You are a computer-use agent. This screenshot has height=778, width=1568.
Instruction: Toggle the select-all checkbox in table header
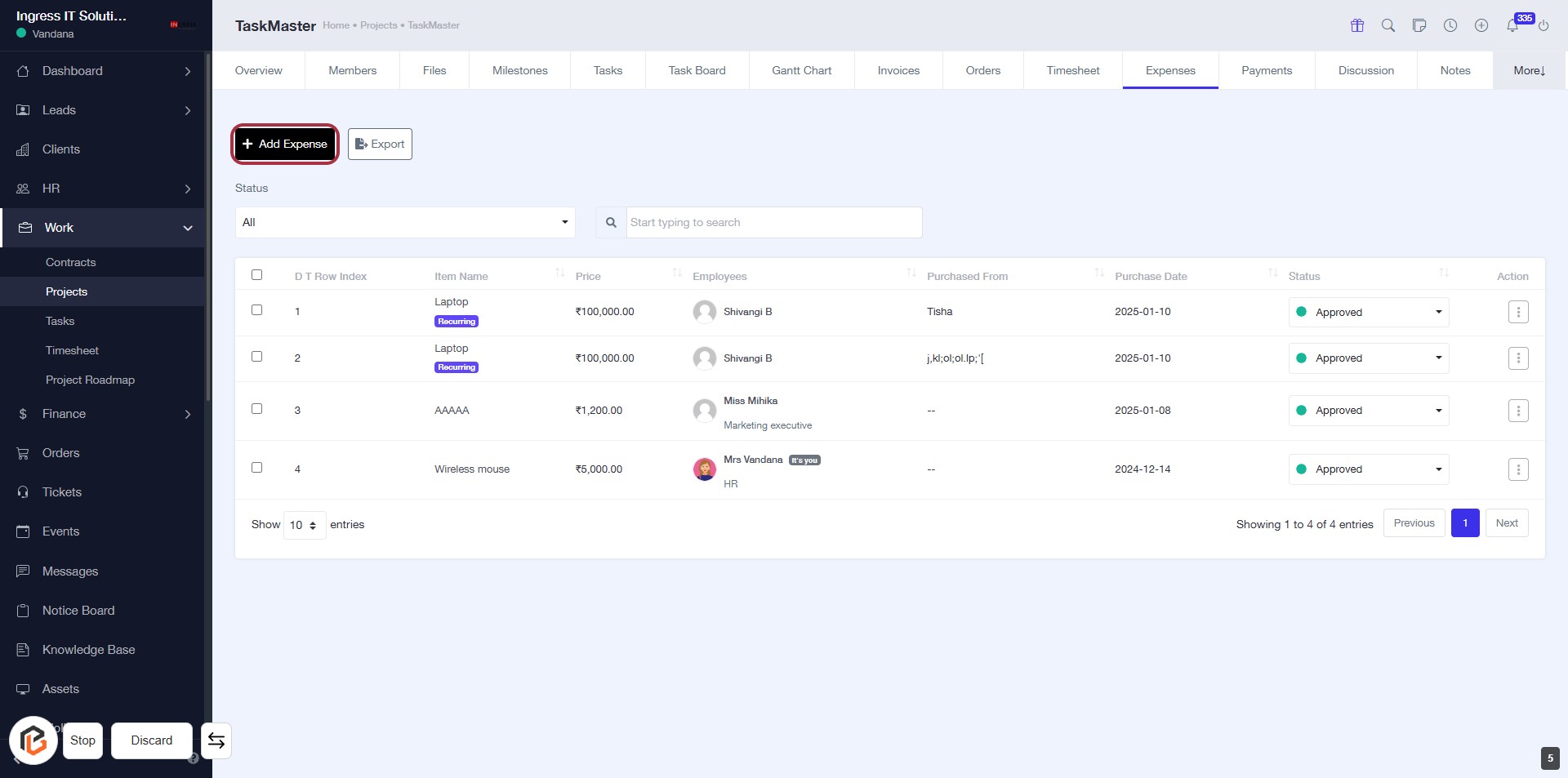point(257,275)
